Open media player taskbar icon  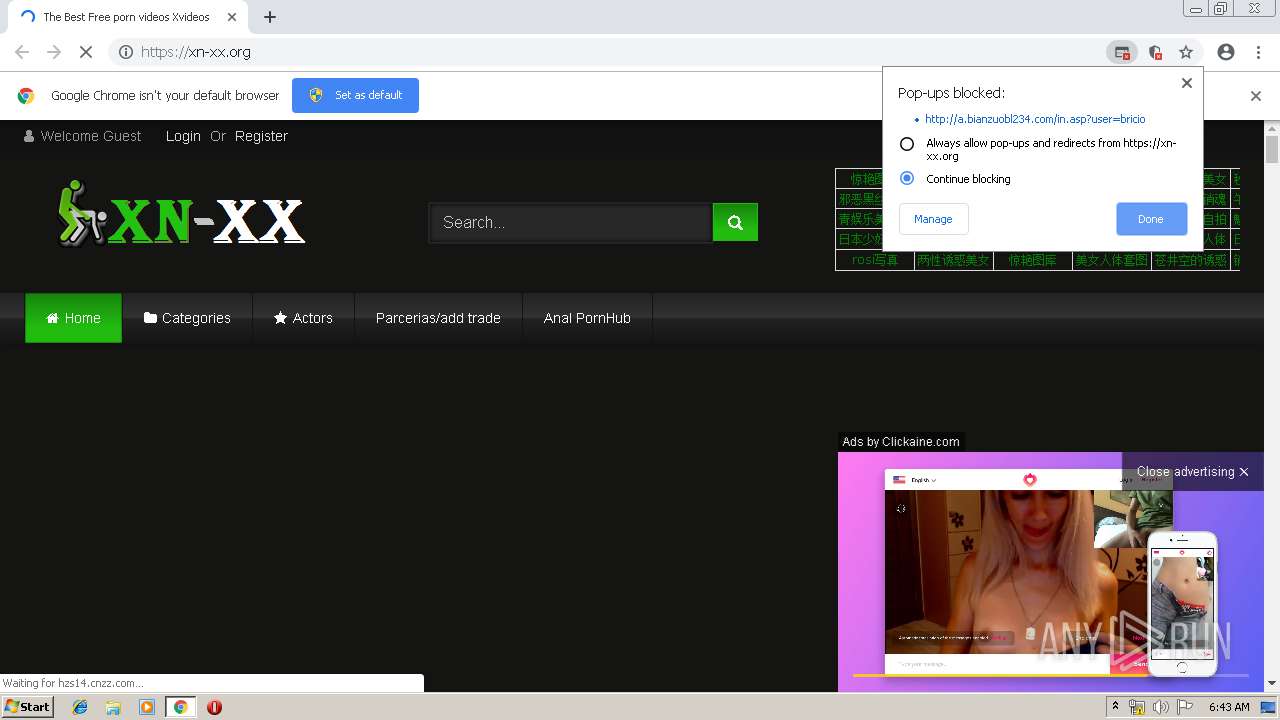click(147, 707)
